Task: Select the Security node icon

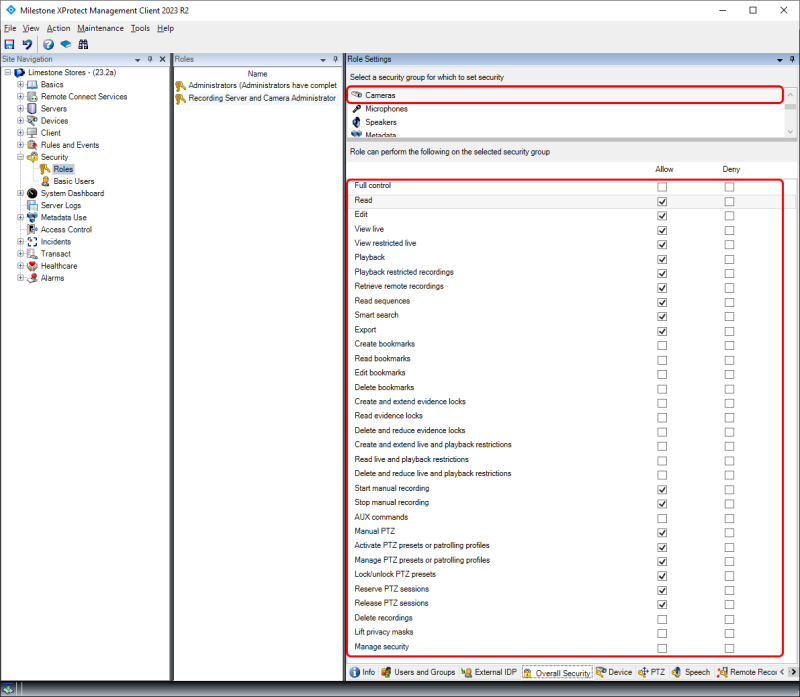Action: click(32, 157)
